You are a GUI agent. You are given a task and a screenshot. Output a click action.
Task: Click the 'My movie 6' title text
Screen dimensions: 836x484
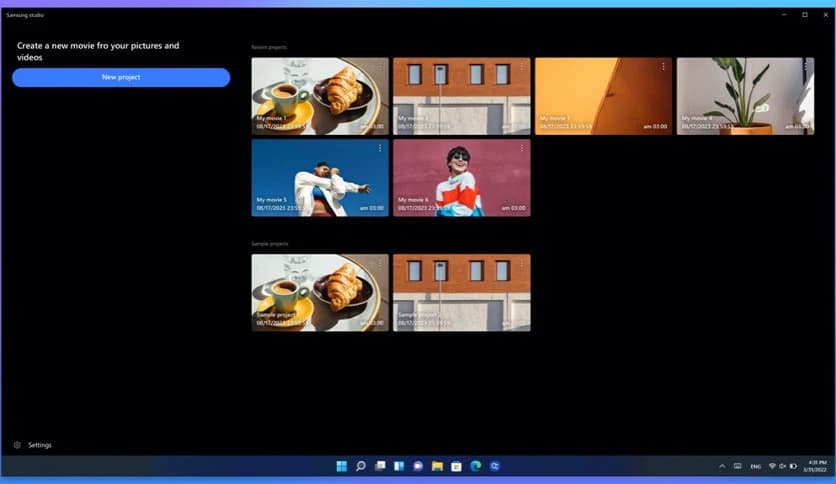coord(413,200)
